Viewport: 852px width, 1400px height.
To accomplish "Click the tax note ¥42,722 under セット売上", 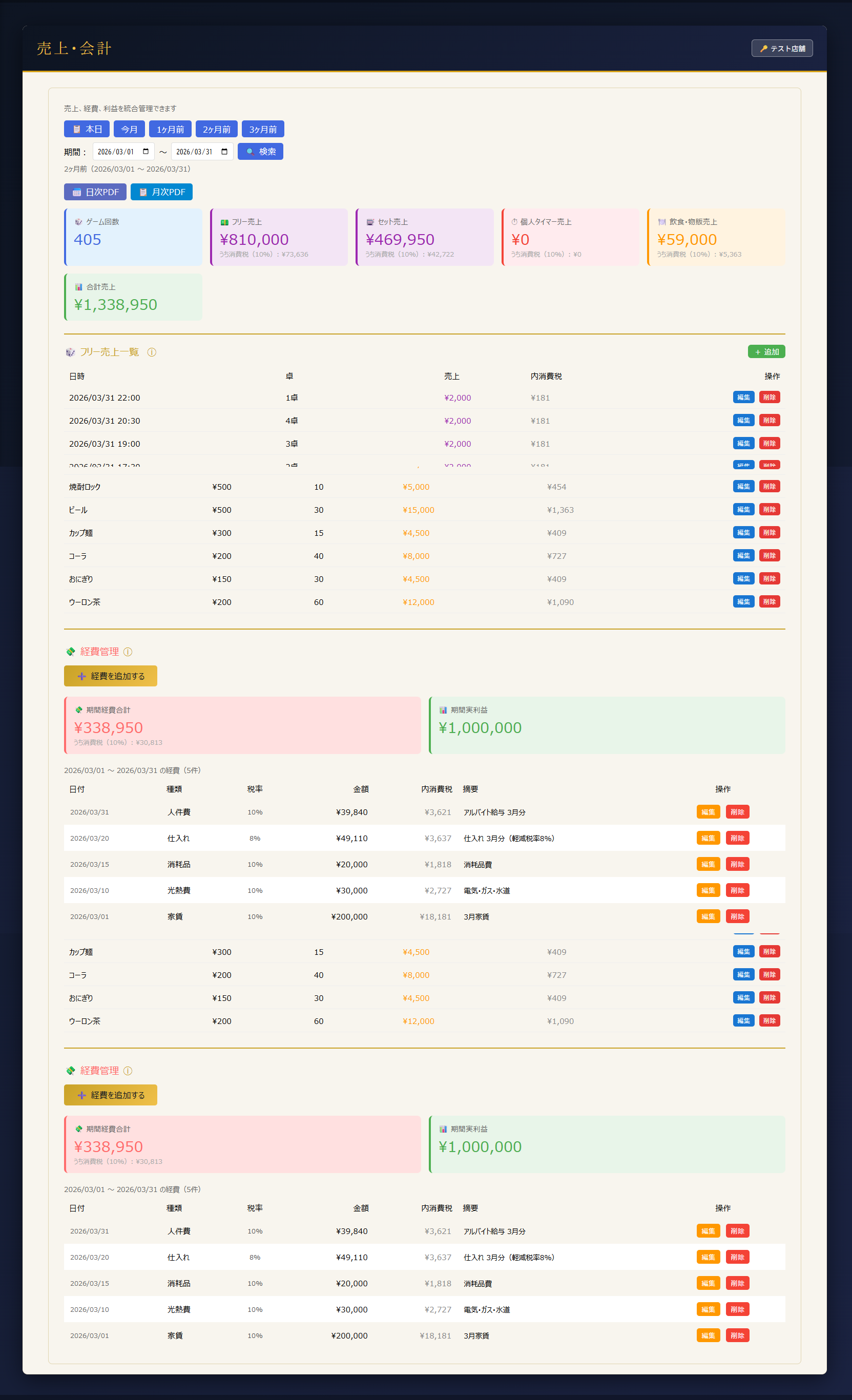I will pos(410,255).
